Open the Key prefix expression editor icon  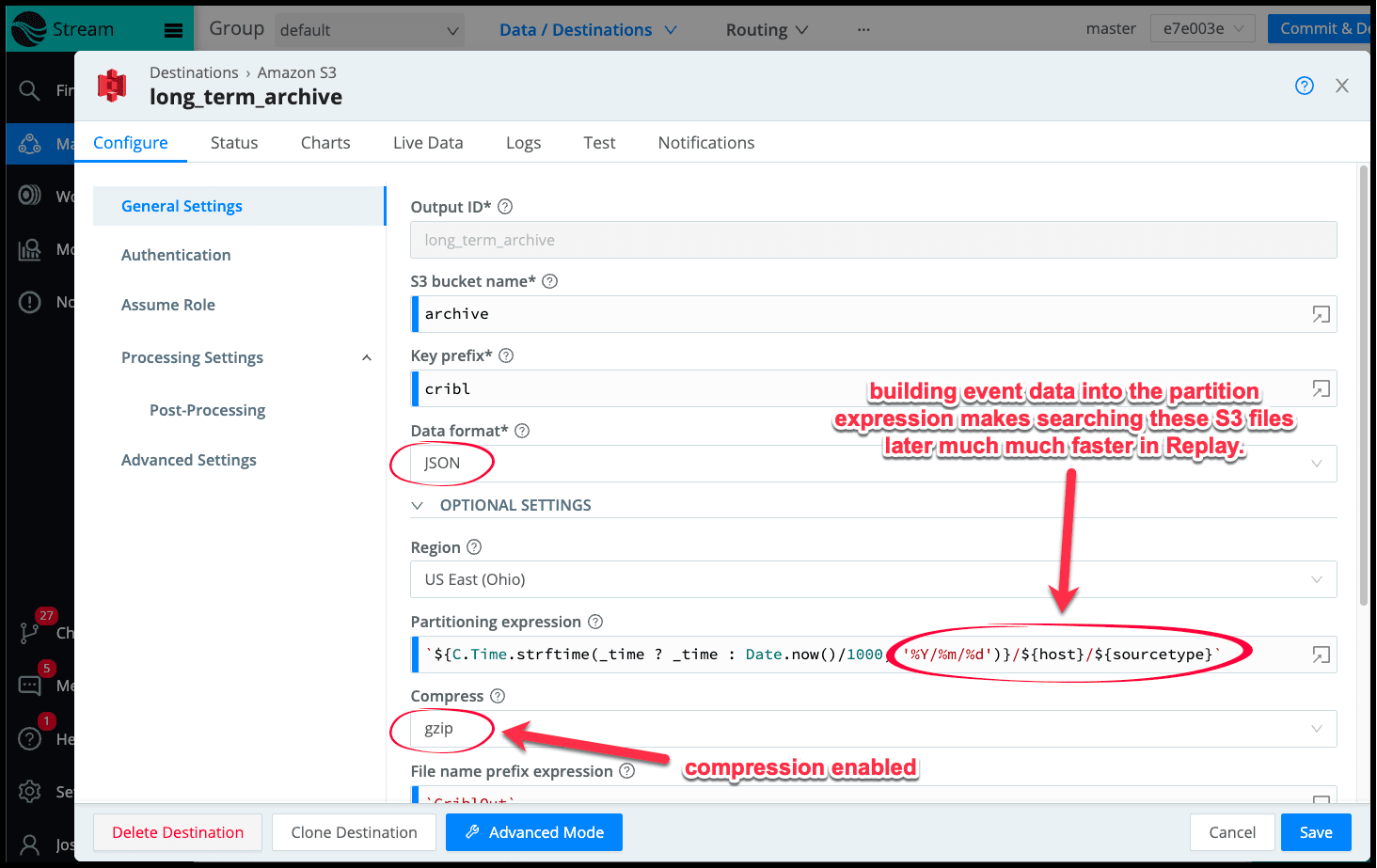coord(1321,388)
